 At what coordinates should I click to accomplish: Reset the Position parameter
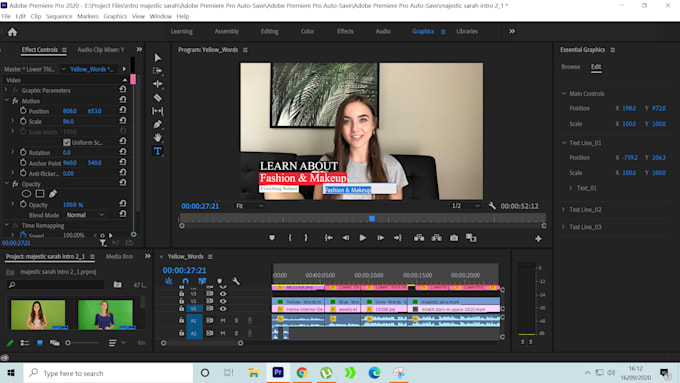click(x=123, y=110)
